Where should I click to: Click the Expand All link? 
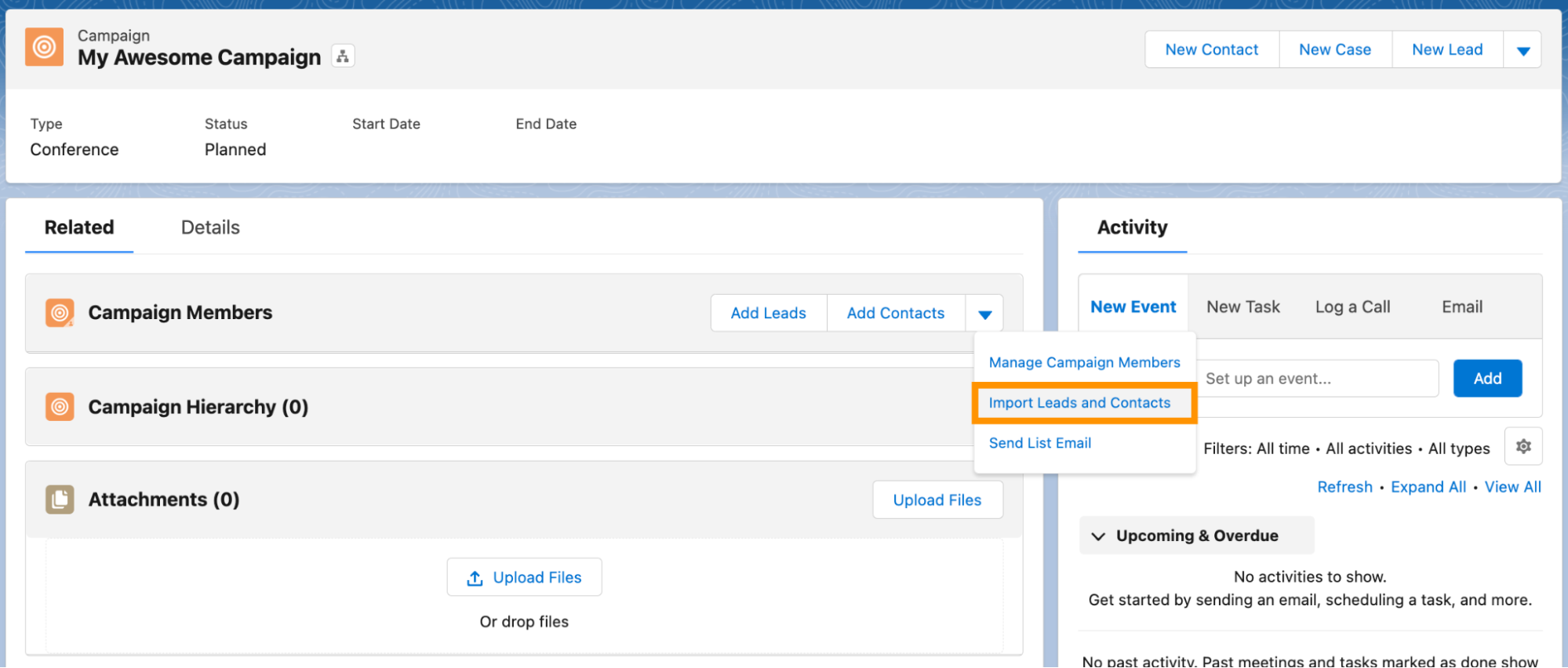click(1428, 487)
